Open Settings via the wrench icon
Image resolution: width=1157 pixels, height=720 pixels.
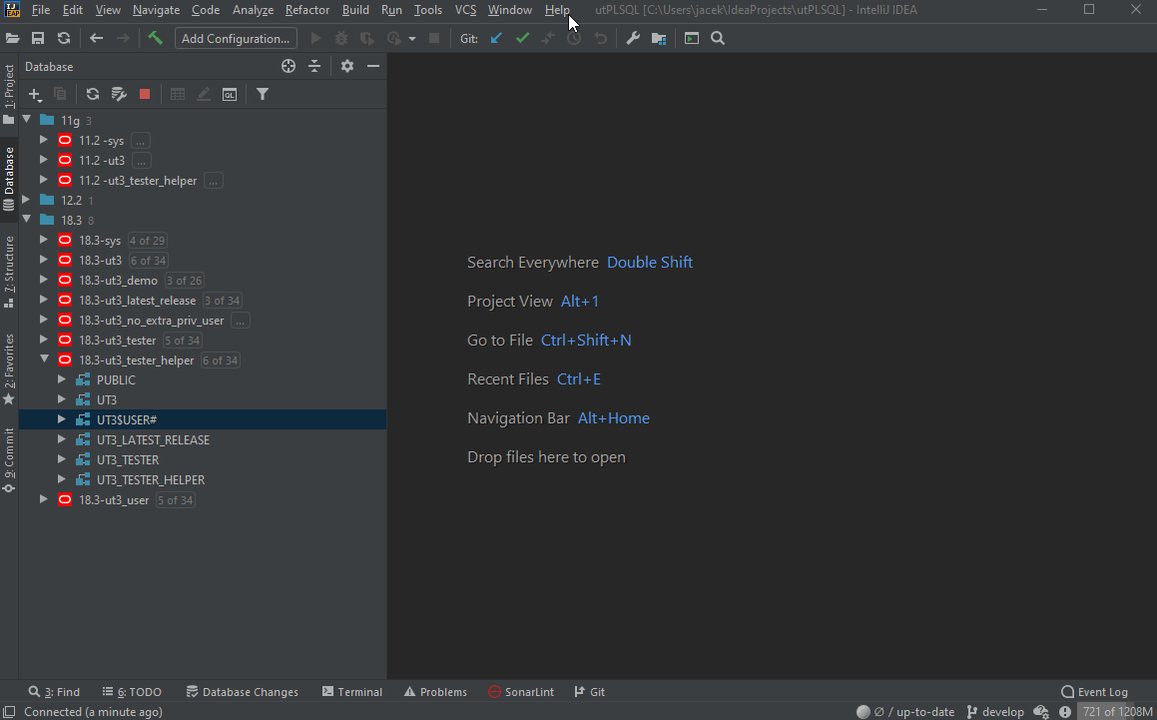click(x=632, y=38)
